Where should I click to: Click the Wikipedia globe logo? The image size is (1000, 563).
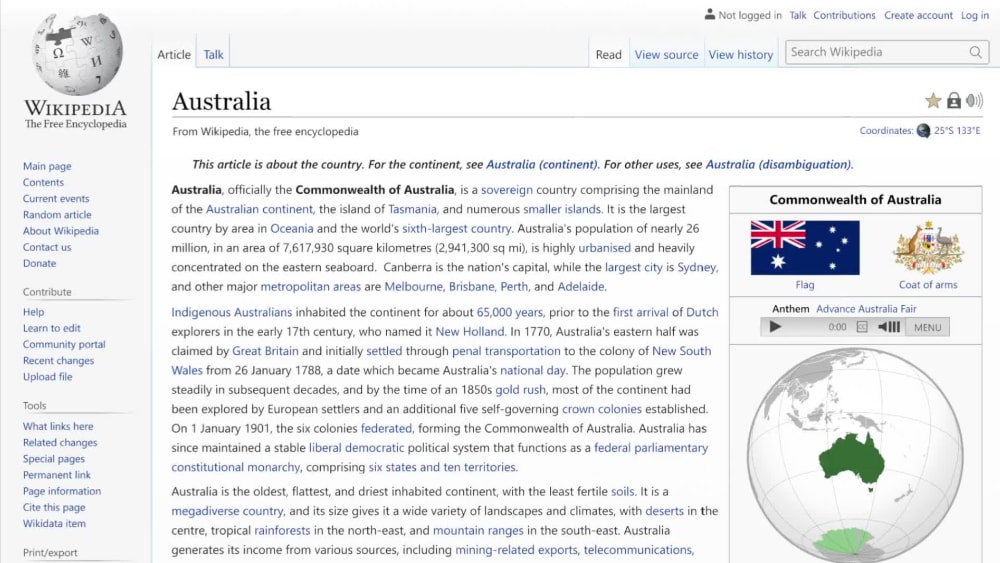pos(77,54)
